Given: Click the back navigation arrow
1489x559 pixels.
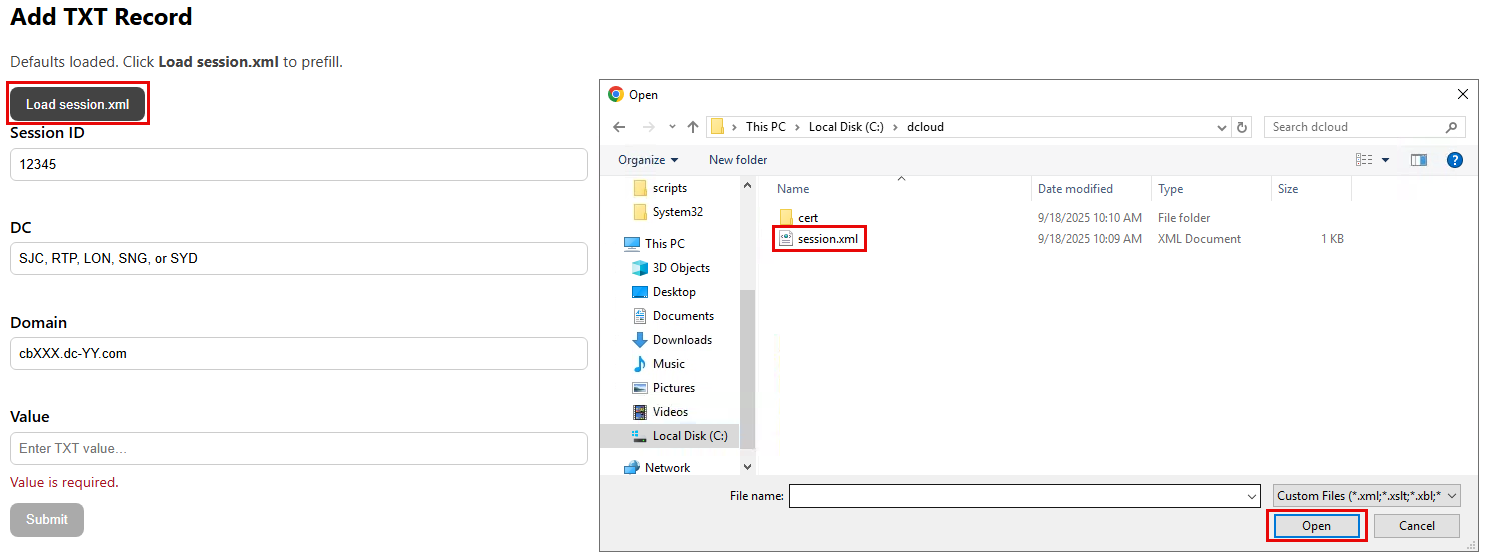Looking at the screenshot, I should click(619, 127).
